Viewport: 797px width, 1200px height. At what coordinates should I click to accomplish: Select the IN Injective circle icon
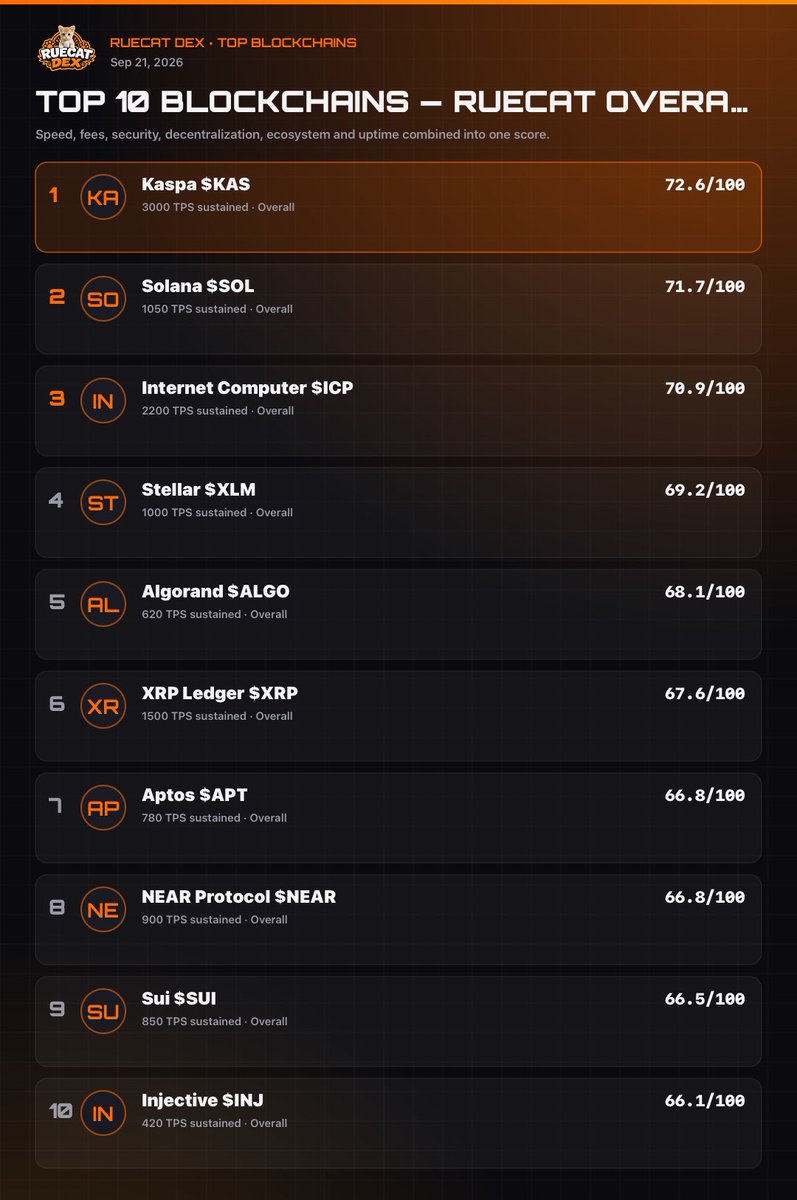(103, 1113)
